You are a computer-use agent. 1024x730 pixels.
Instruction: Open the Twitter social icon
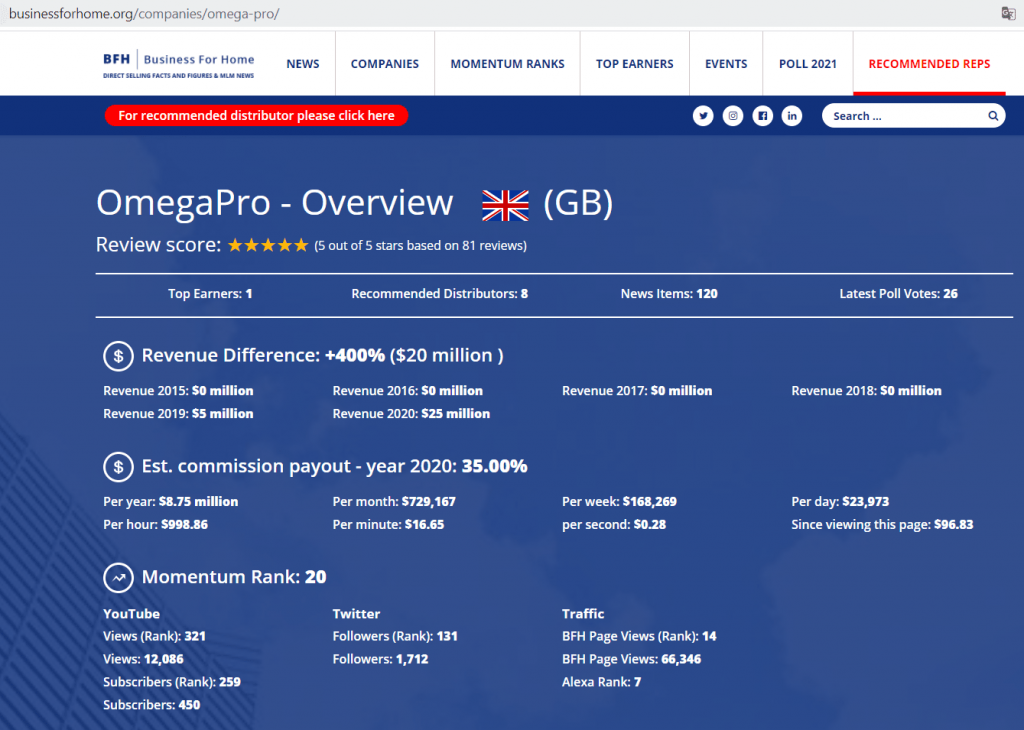click(703, 116)
